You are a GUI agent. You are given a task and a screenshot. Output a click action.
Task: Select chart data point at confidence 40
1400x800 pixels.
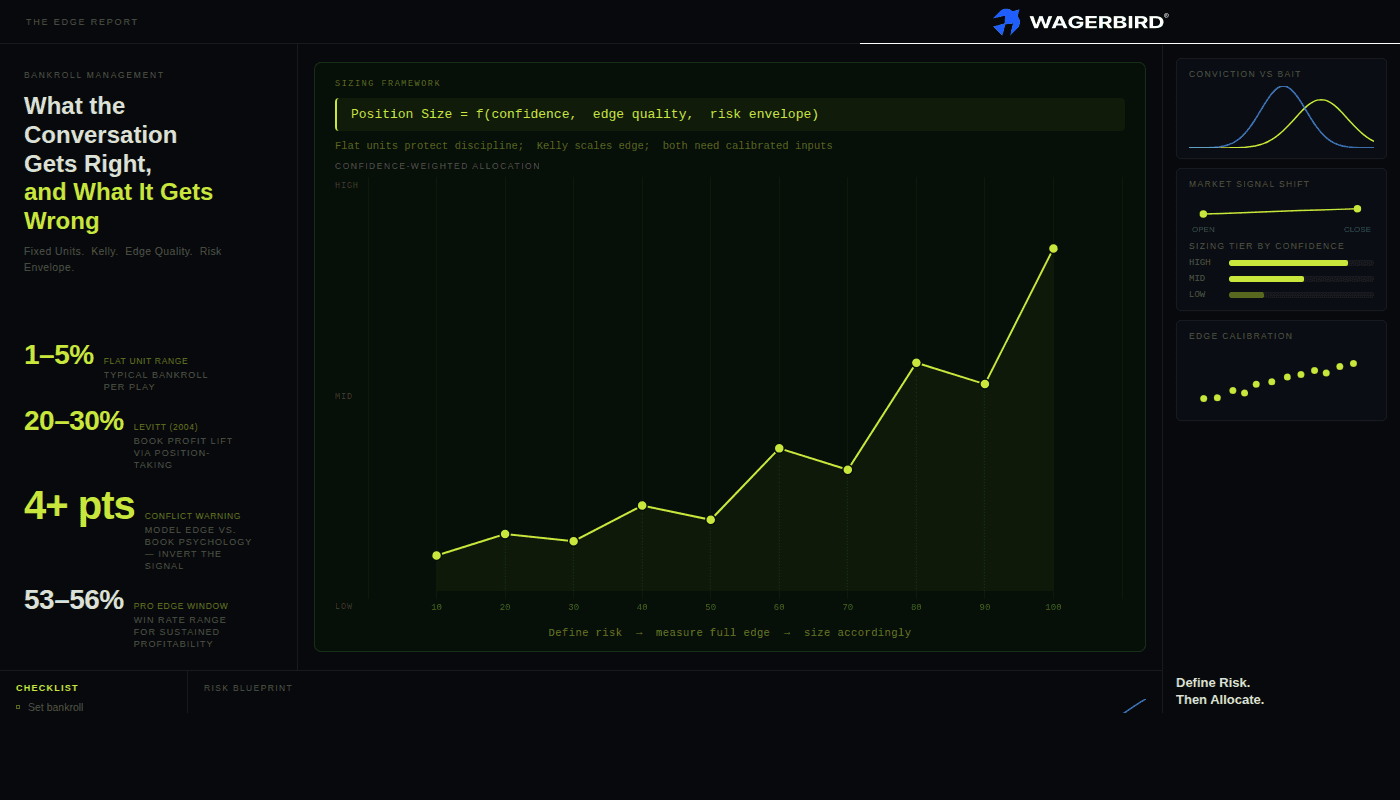pyautogui.click(x=642, y=506)
